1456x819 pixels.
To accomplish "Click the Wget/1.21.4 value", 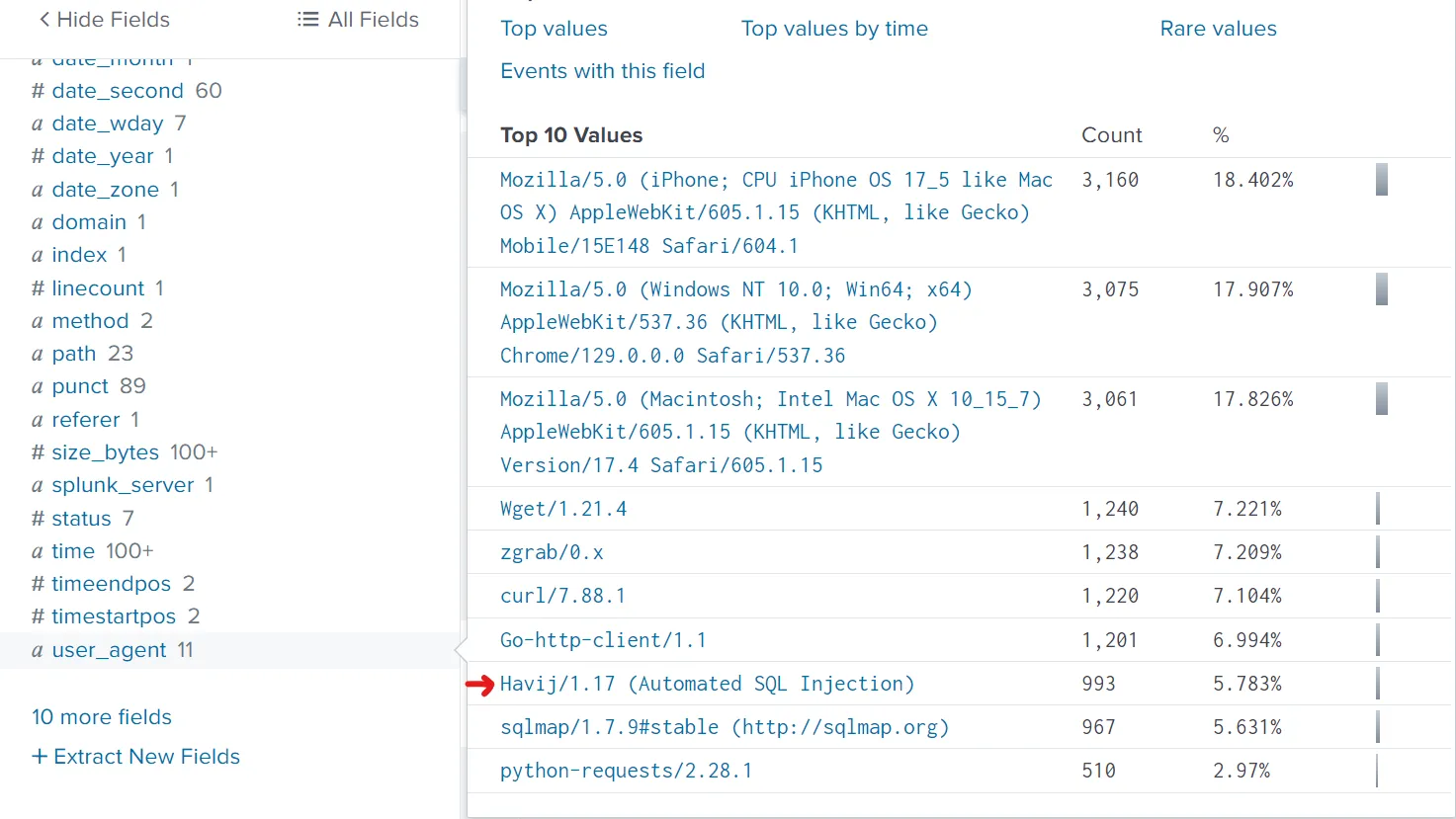I will 563,509.
